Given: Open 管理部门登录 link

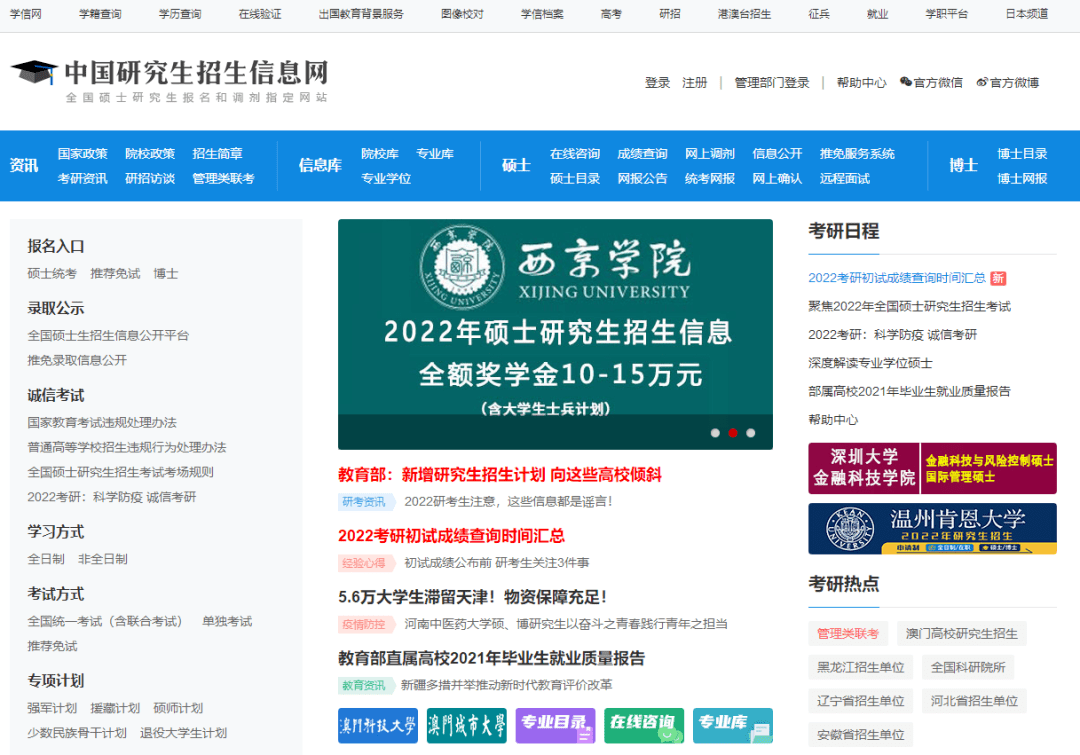Looking at the screenshot, I should tap(771, 83).
